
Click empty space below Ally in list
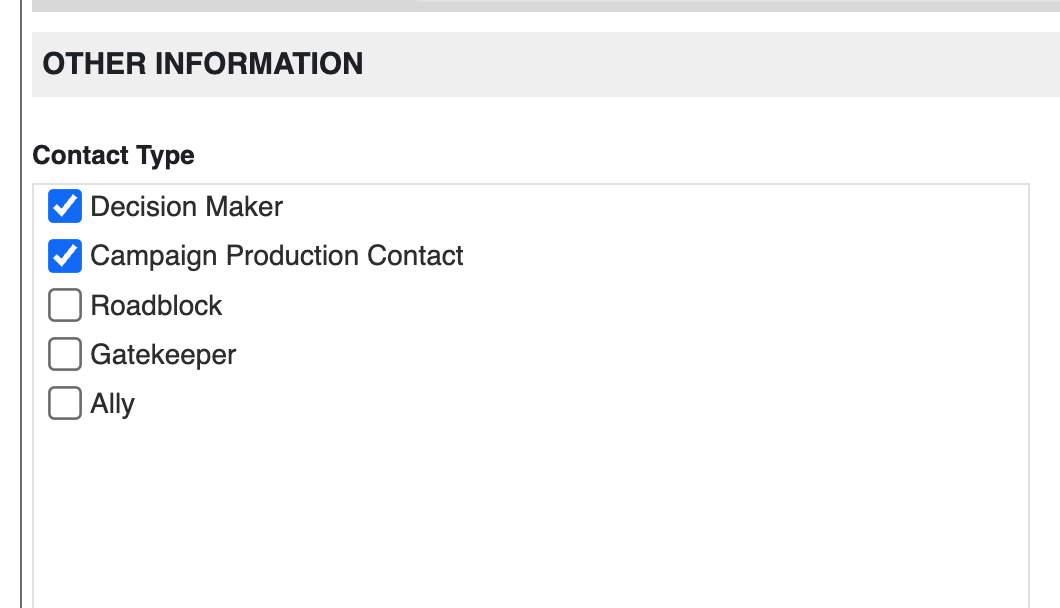500,510
